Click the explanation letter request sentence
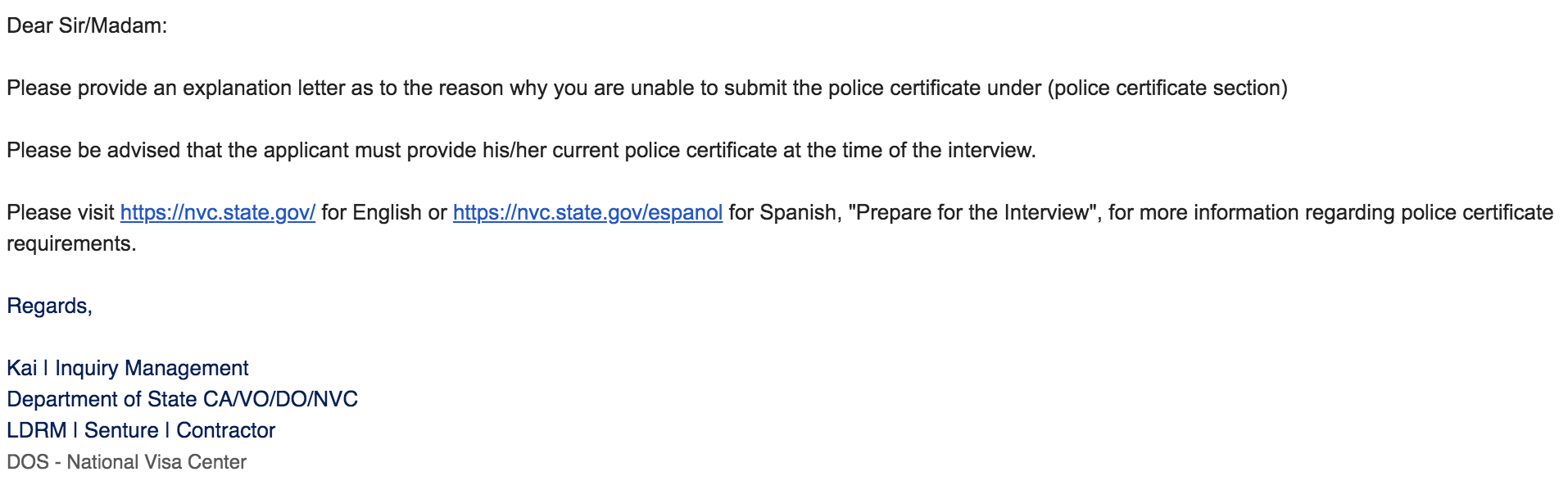 pyautogui.click(x=647, y=88)
